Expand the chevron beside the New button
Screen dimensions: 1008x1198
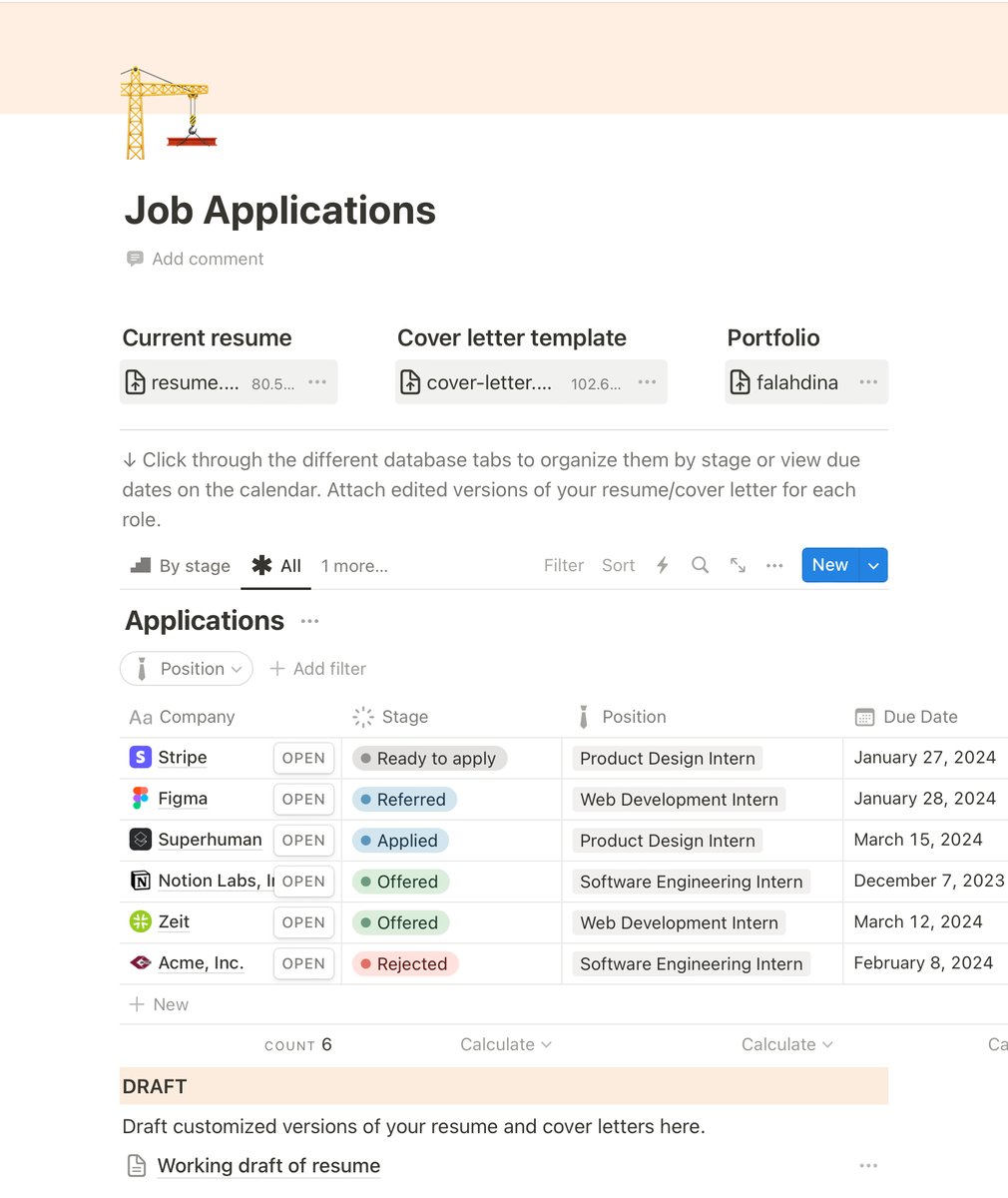pyautogui.click(x=873, y=565)
